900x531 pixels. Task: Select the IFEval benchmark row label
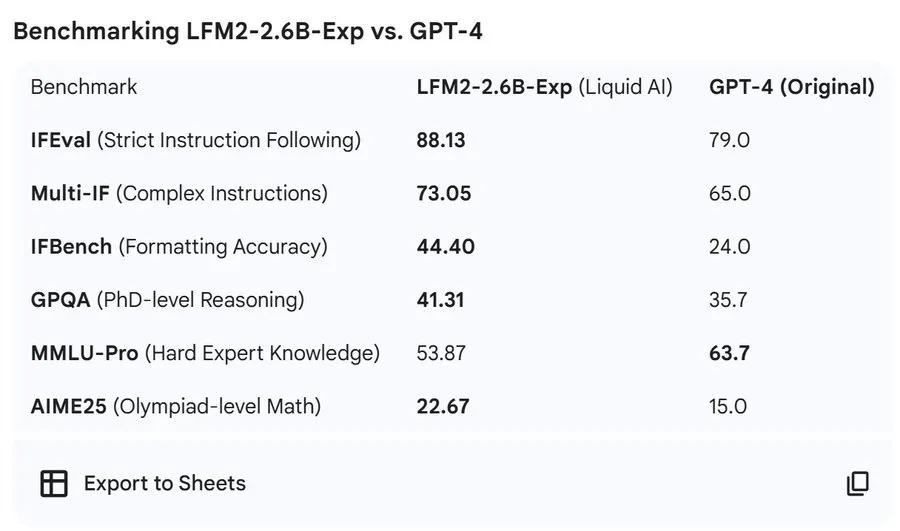point(195,140)
